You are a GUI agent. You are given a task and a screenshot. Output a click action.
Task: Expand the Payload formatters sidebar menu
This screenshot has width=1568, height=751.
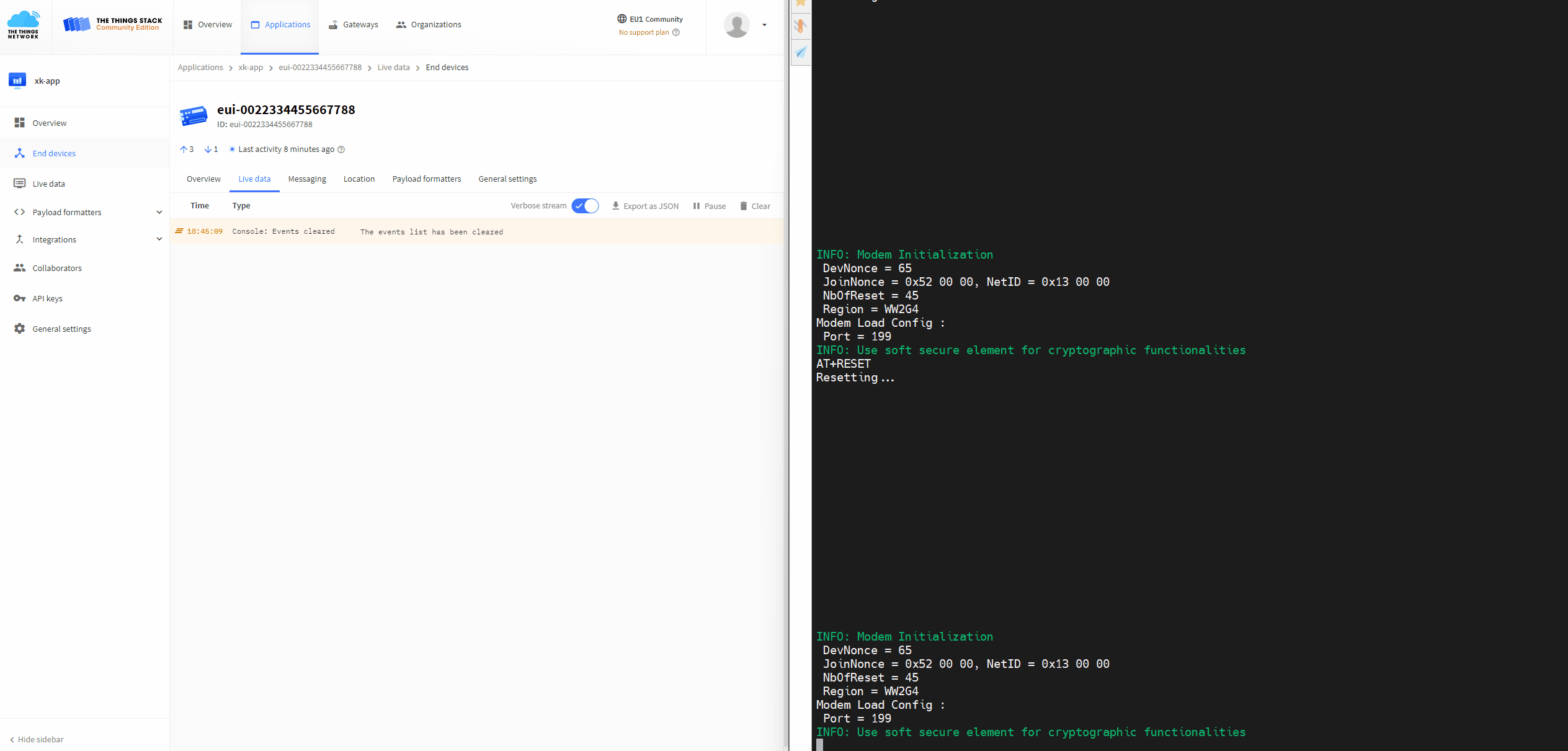159,212
